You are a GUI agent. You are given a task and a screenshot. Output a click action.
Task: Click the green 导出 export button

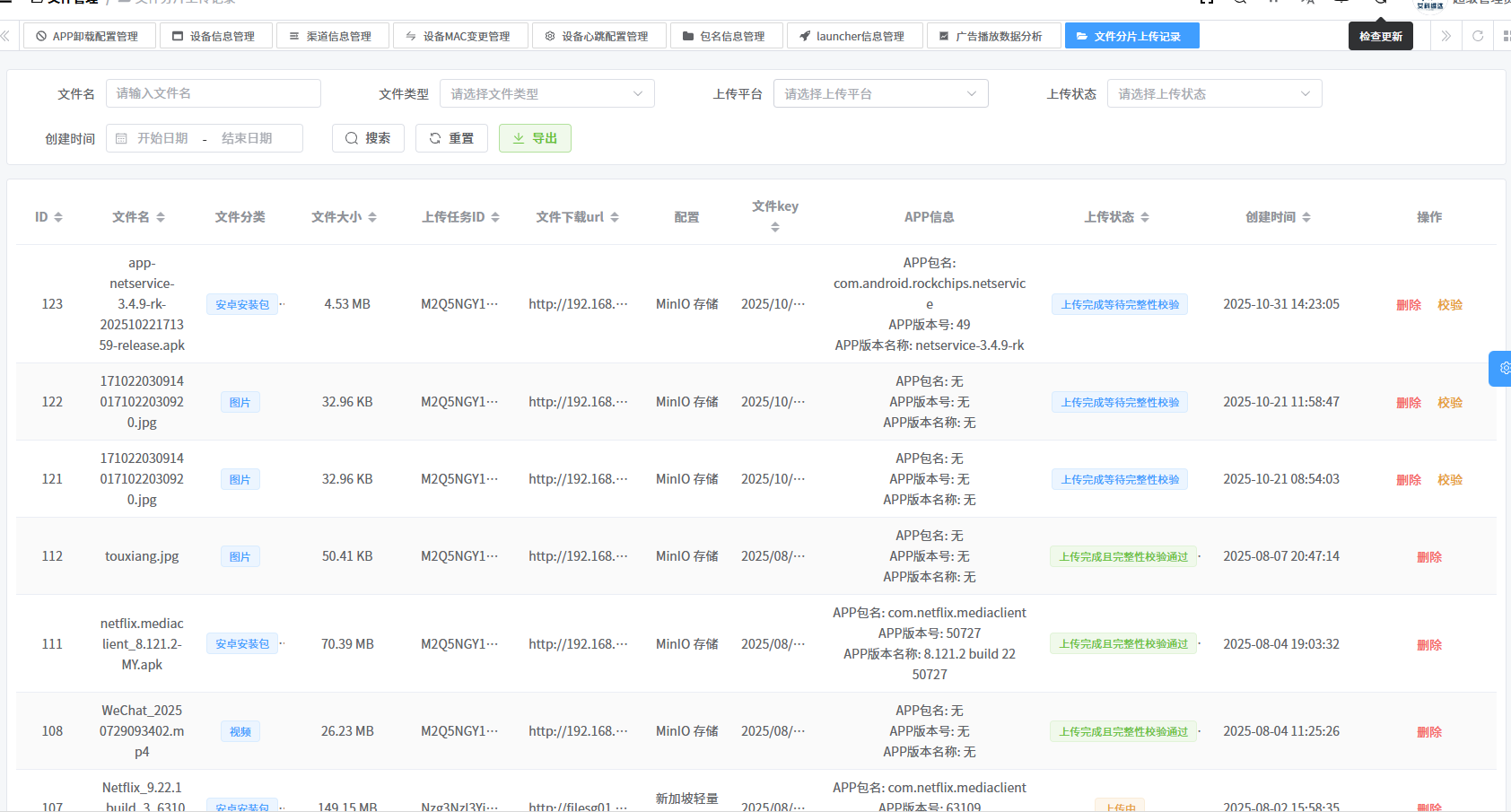click(535, 138)
